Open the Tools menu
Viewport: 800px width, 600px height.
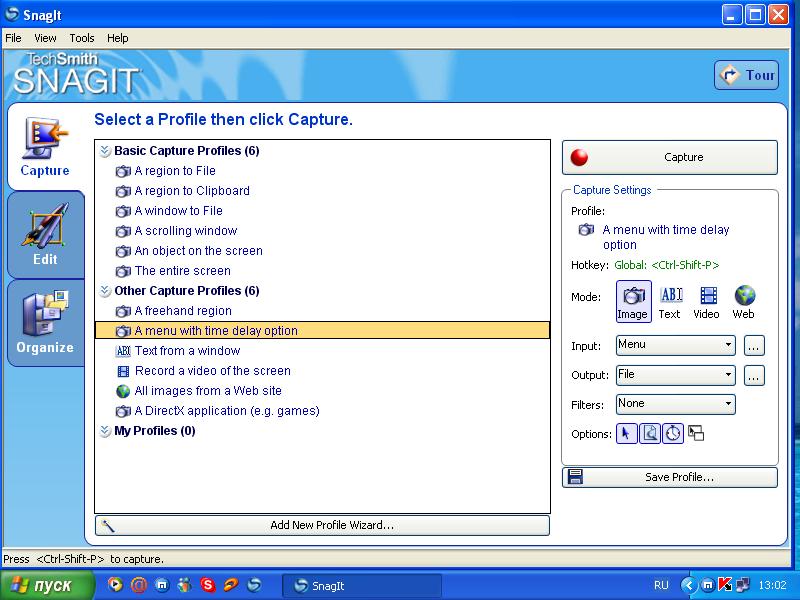tap(82, 38)
